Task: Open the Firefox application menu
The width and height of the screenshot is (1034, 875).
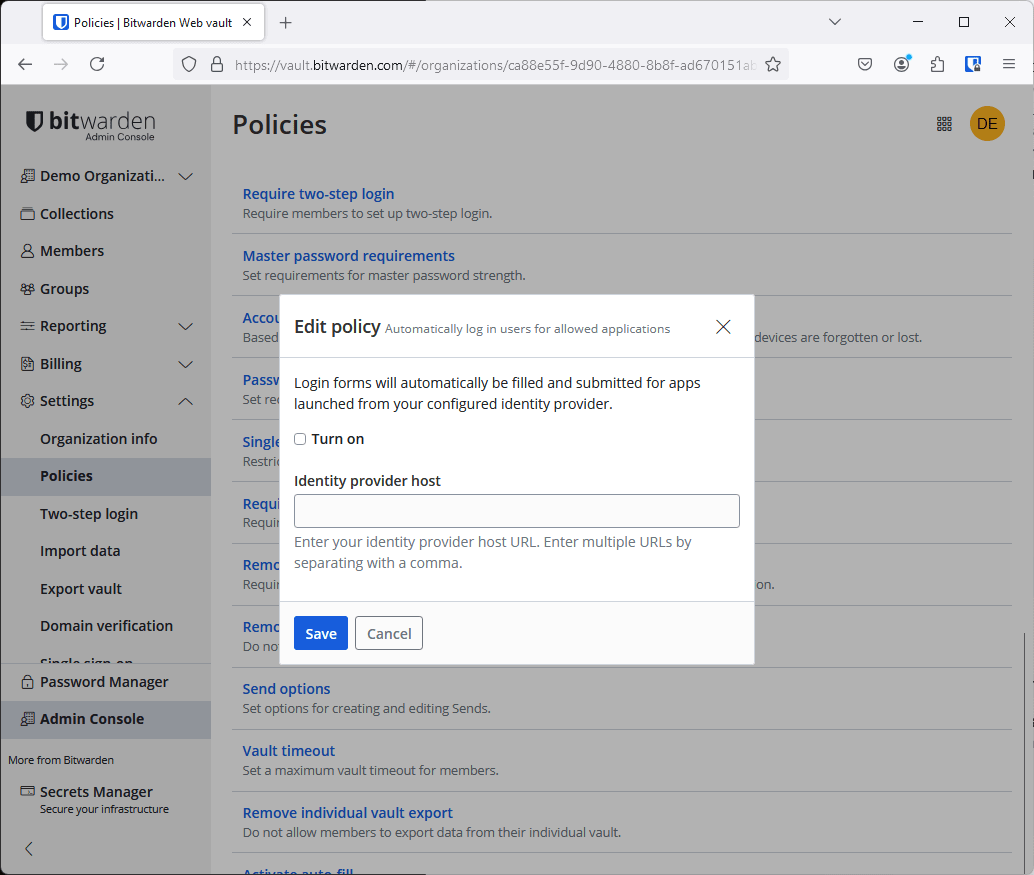Action: coord(1009,63)
